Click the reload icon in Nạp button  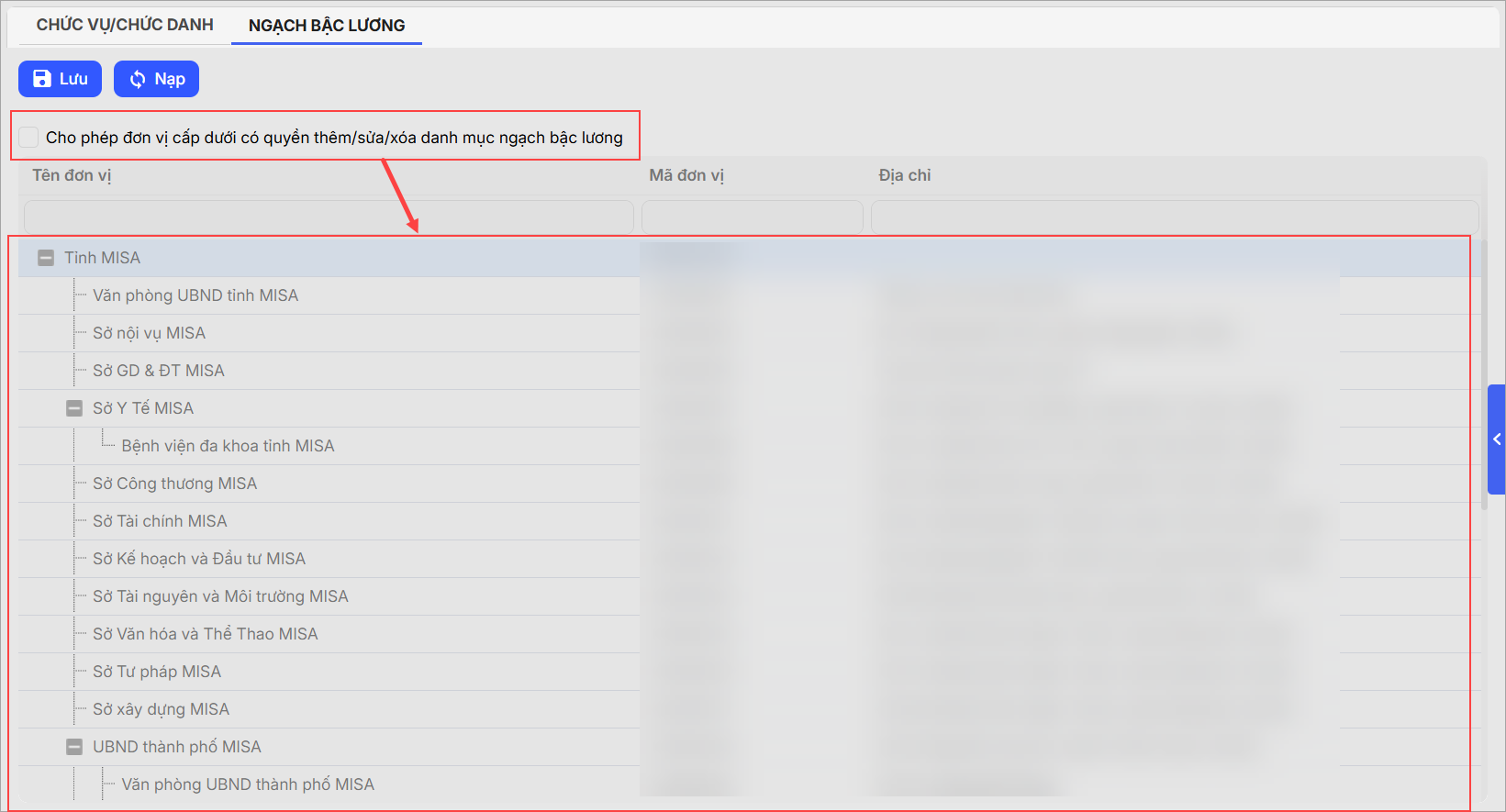[138, 79]
